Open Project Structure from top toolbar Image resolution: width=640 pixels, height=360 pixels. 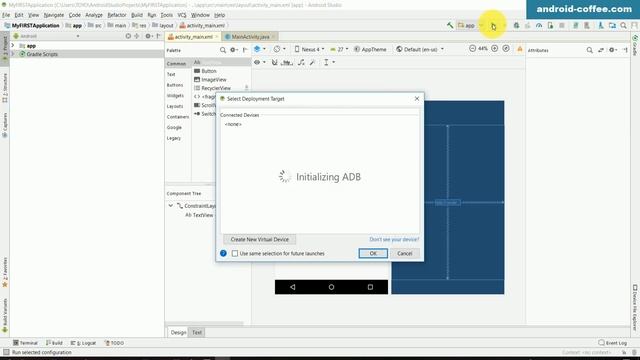(612, 25)
